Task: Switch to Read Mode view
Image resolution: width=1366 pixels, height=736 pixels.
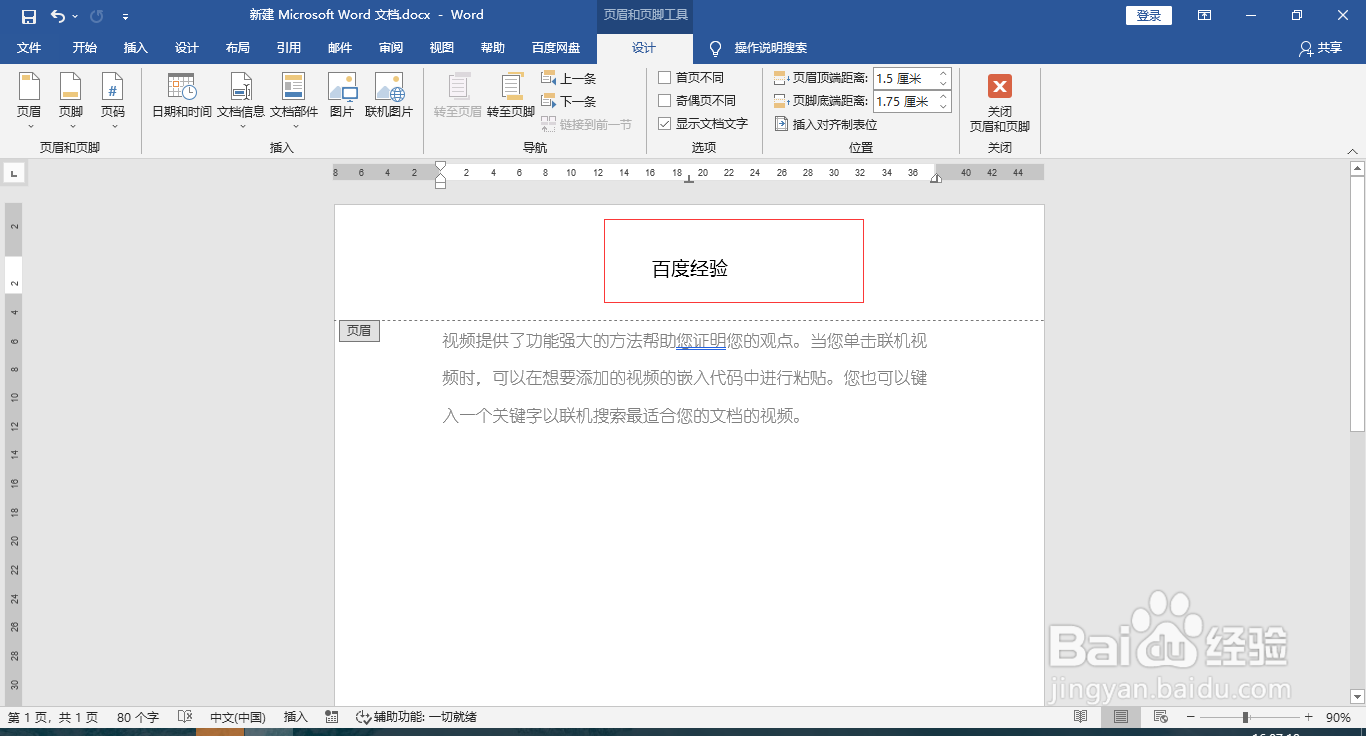Action: pyautogui.click(x=1080, y=717)
